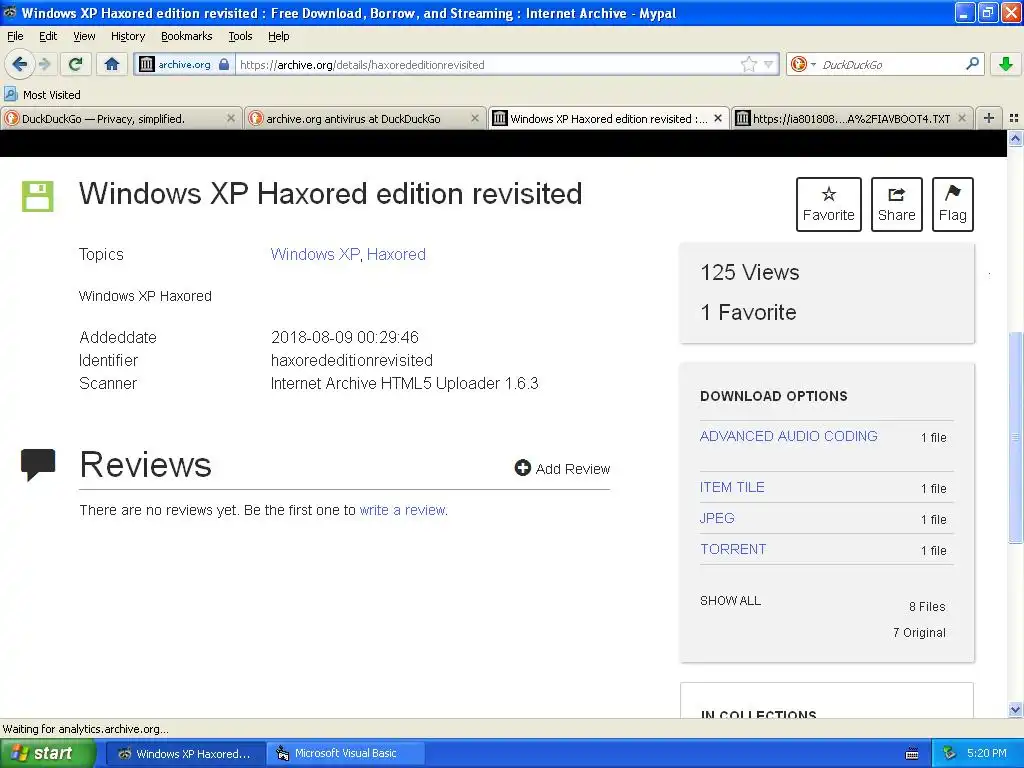Image resolution: width=1024 pixels, height=768 pixels.
Task: Favorite this item with the star button
Action: point(828,204)
